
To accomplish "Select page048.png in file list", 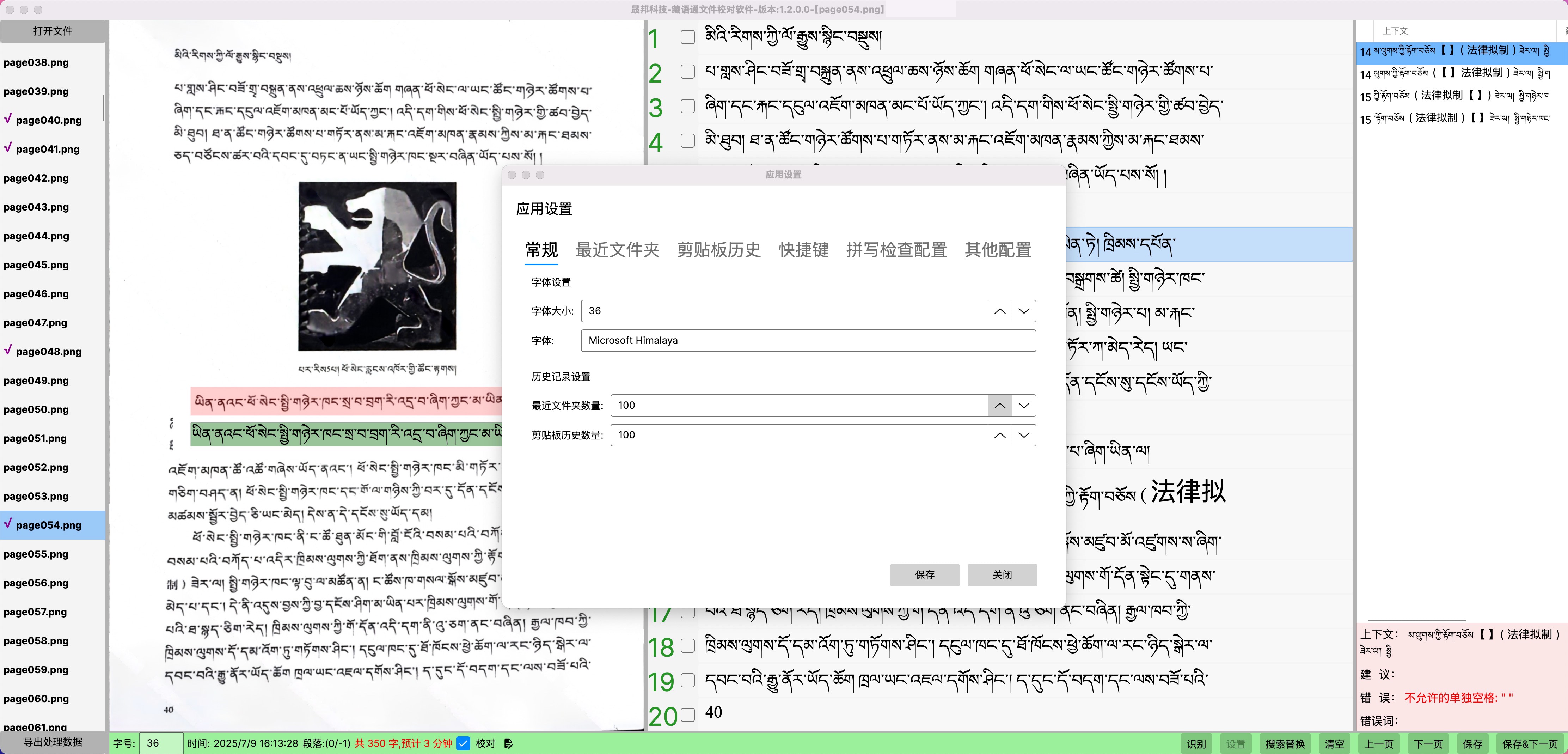I will [x=52, y=351].
